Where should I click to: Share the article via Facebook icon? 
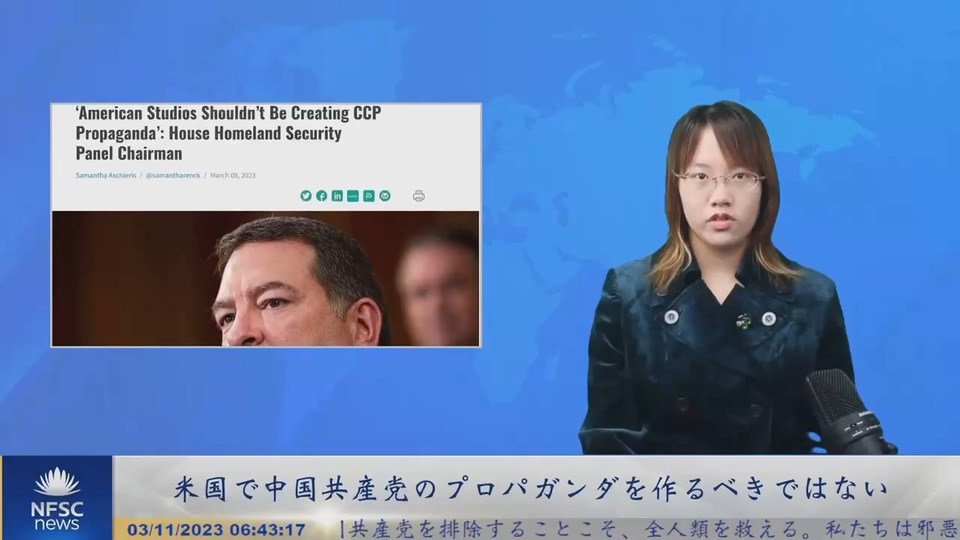(321, 196)
